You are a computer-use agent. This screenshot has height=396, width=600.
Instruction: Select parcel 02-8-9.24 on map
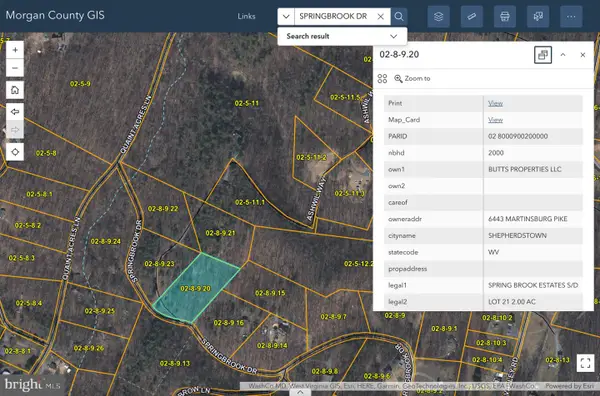click(106, 241)
